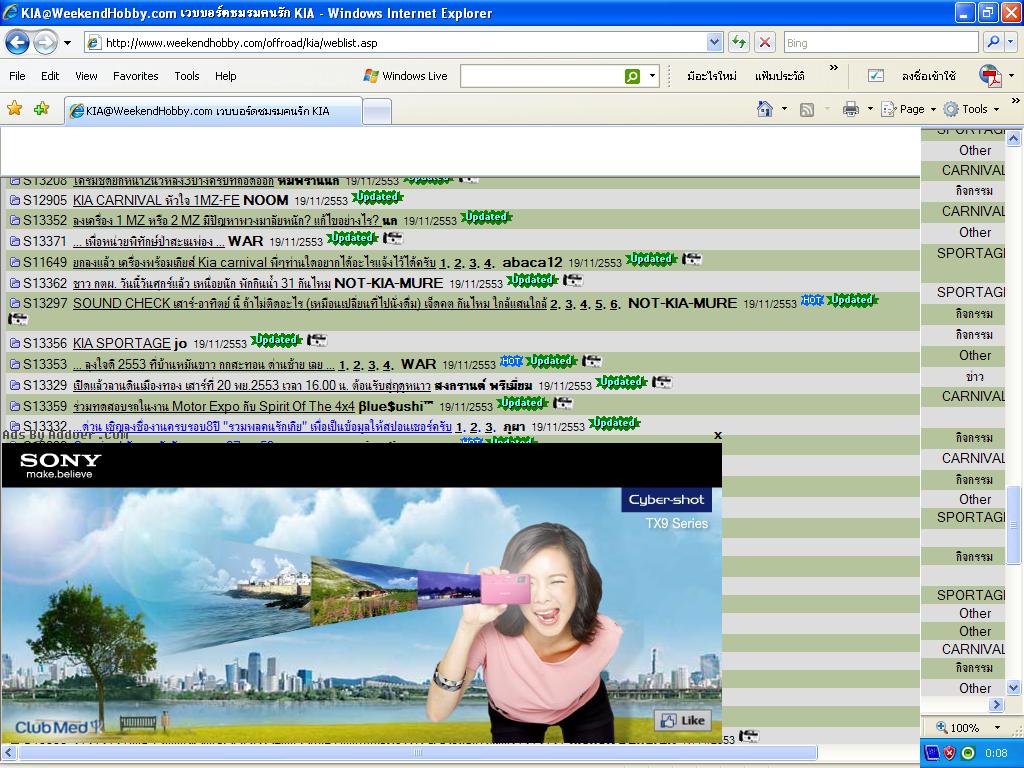
Task: Open the View menu
Action: (86, 76)
